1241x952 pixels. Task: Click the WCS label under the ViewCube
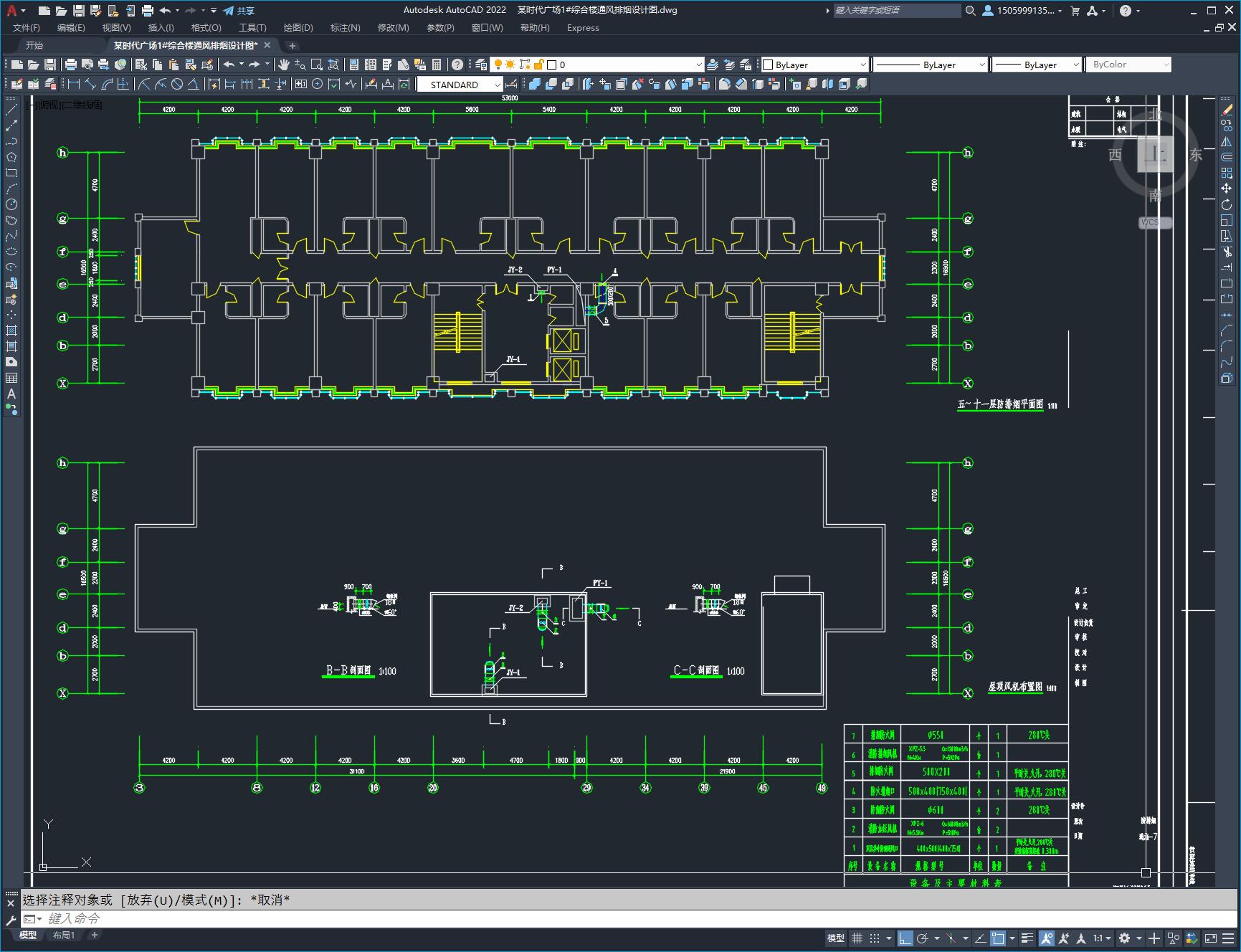(1154, 222)
